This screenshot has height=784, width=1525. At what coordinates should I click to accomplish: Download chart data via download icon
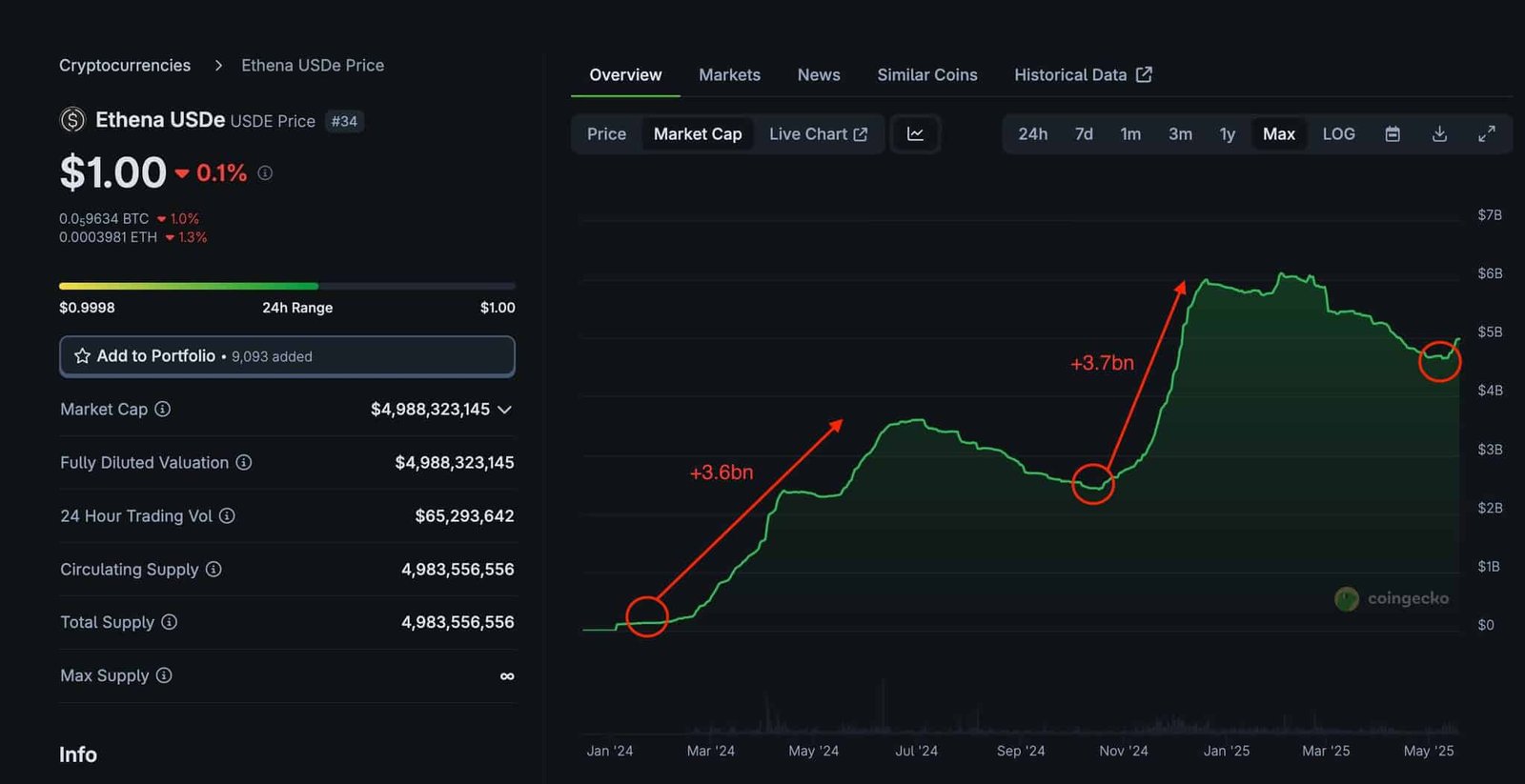pos(1439,134)
